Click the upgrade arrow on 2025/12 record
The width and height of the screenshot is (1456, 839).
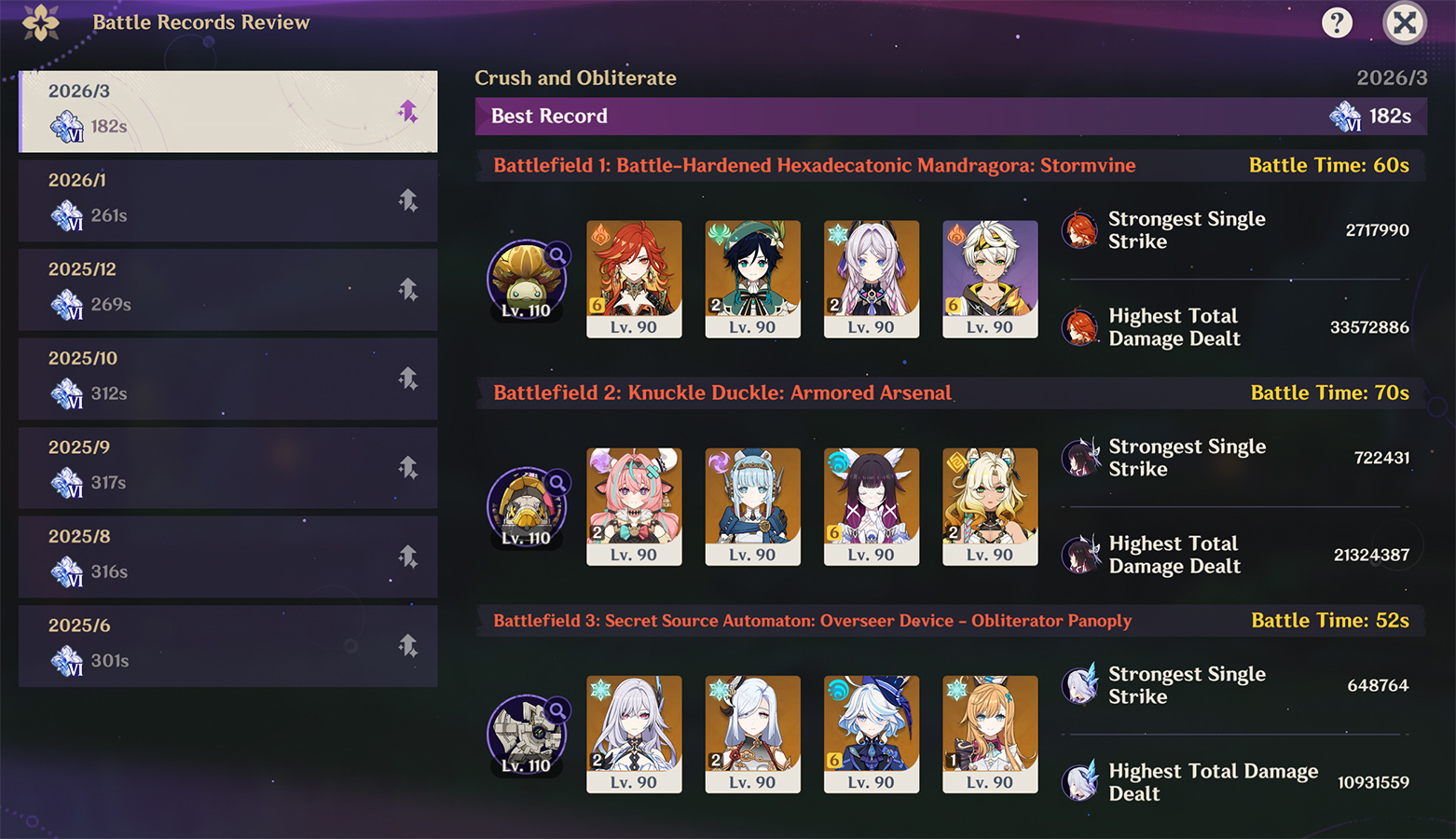[x=408, y=290]
